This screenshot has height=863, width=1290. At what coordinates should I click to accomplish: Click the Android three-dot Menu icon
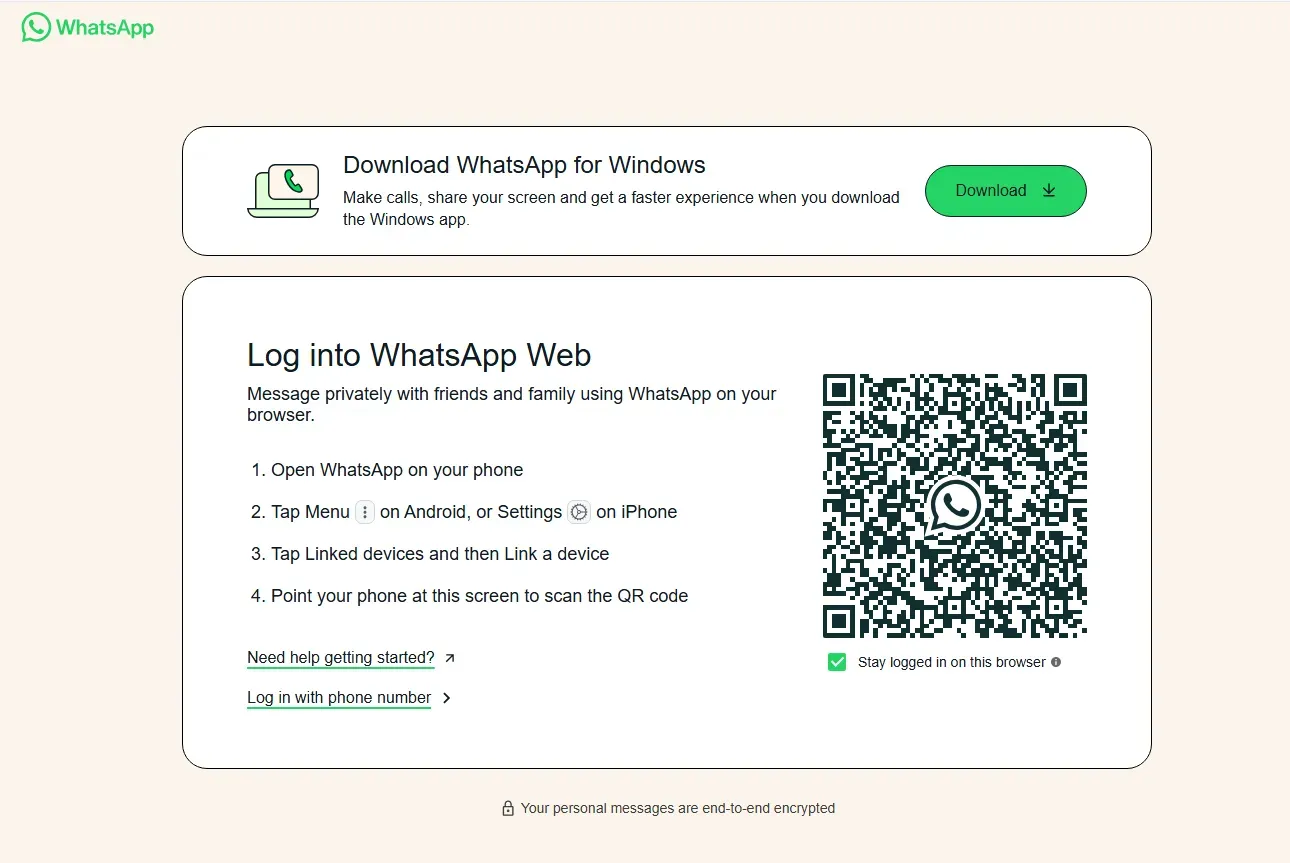[x=365, y=512]
